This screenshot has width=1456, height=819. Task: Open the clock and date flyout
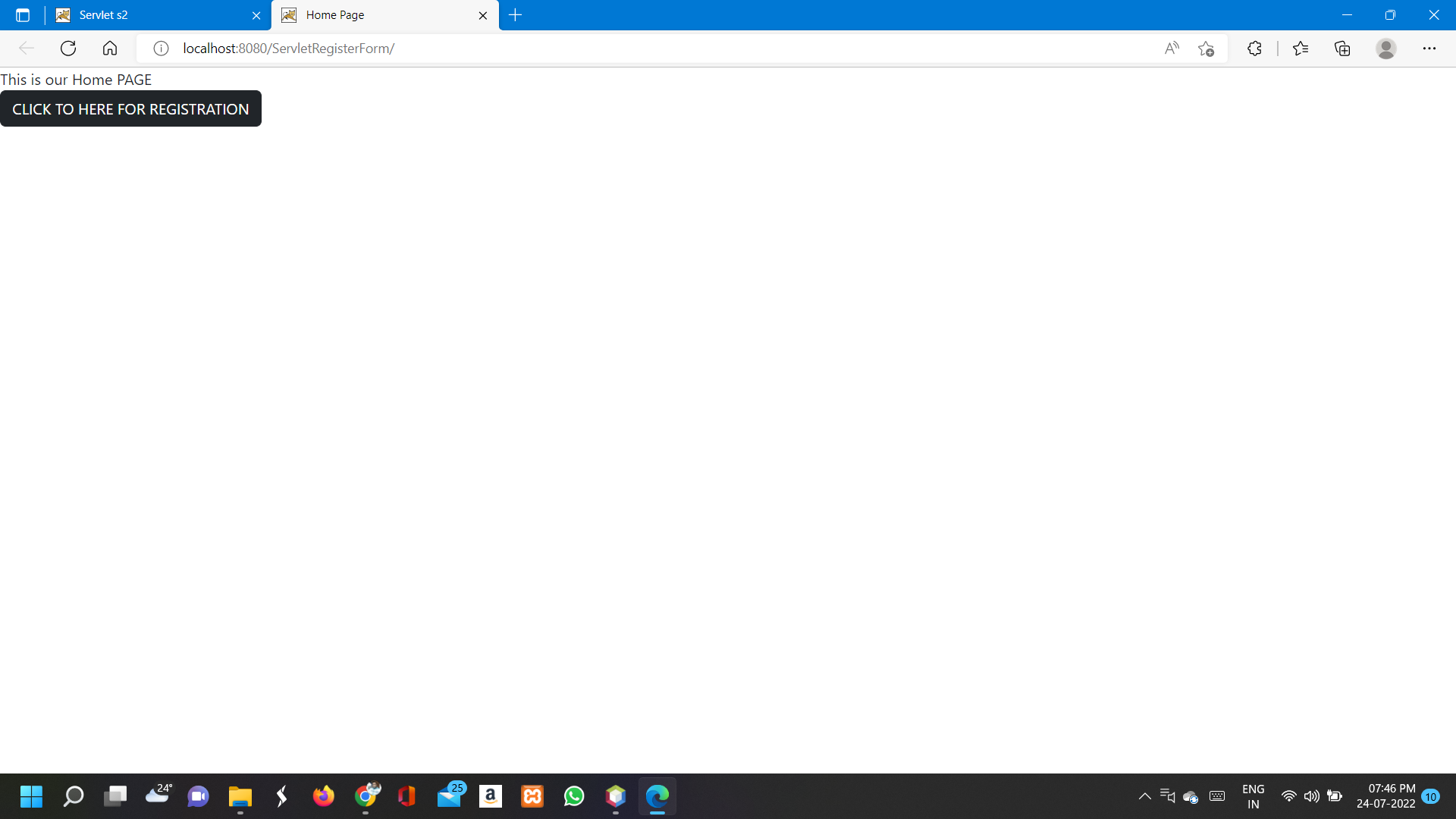click(1386, 796)
